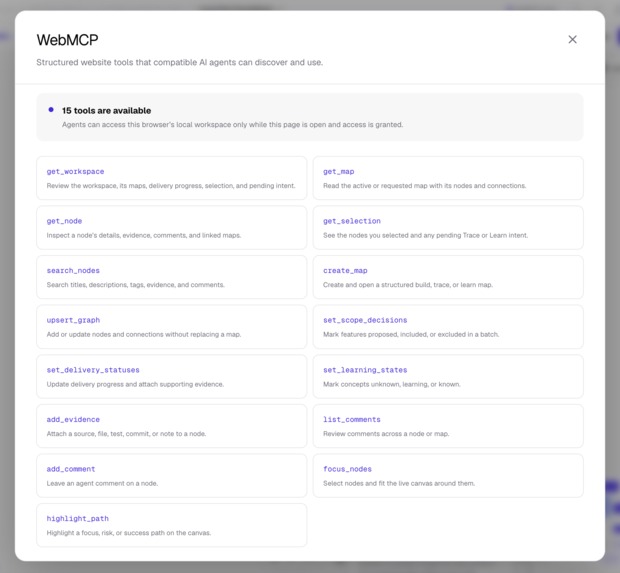Click 'Inspect a node's details' description
This screenshot has height=573, width=620.
click(x=144, y=235)
